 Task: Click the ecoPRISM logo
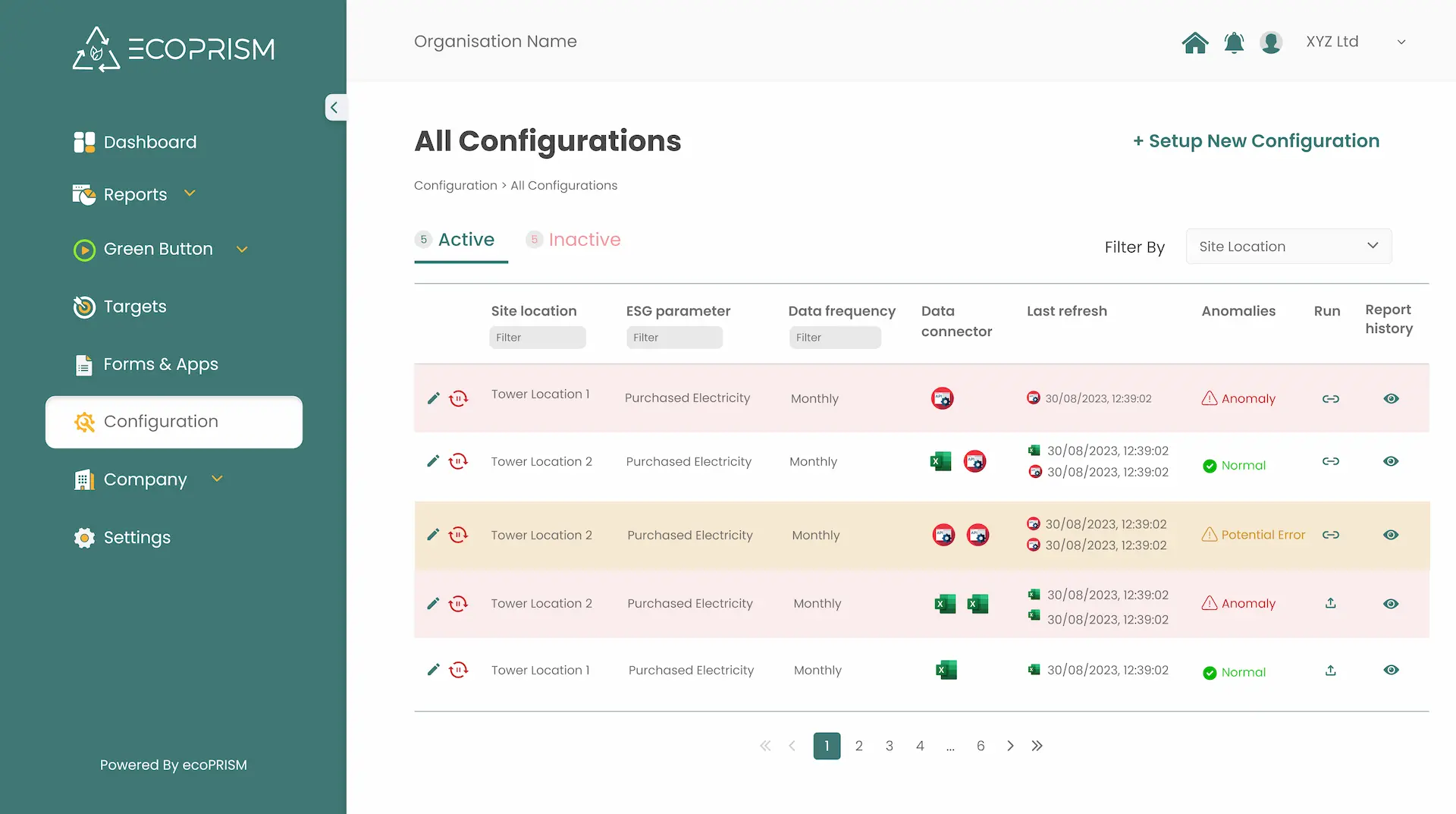point(174,49)
